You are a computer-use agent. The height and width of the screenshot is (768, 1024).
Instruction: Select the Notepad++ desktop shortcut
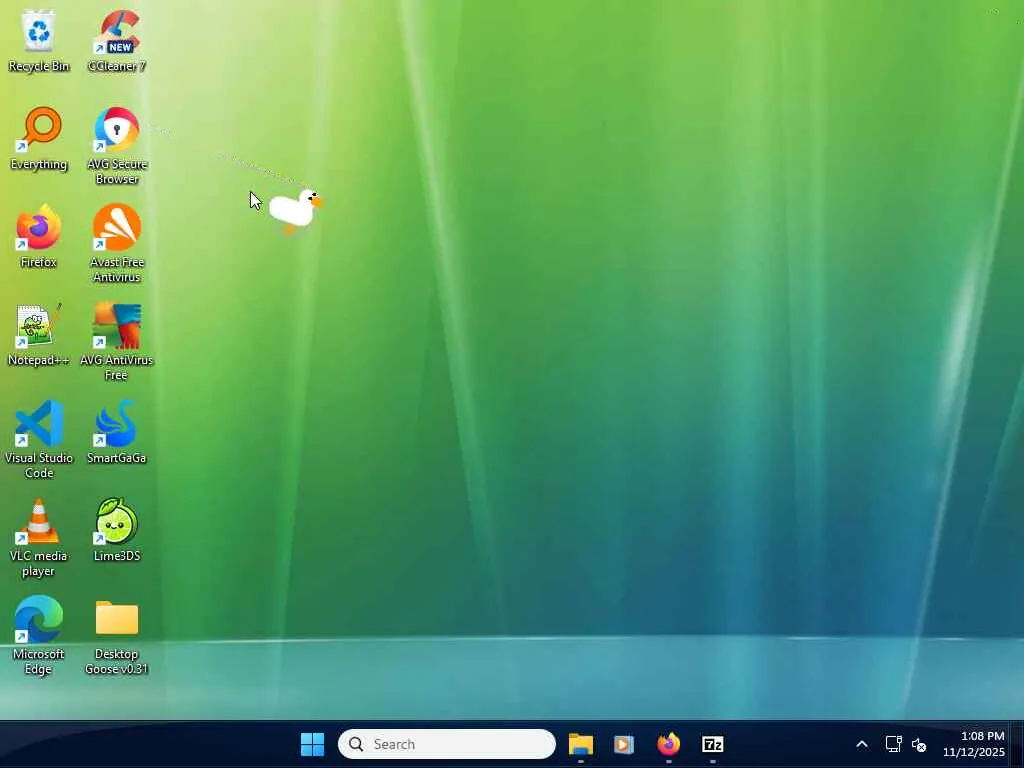click(39, 334)
